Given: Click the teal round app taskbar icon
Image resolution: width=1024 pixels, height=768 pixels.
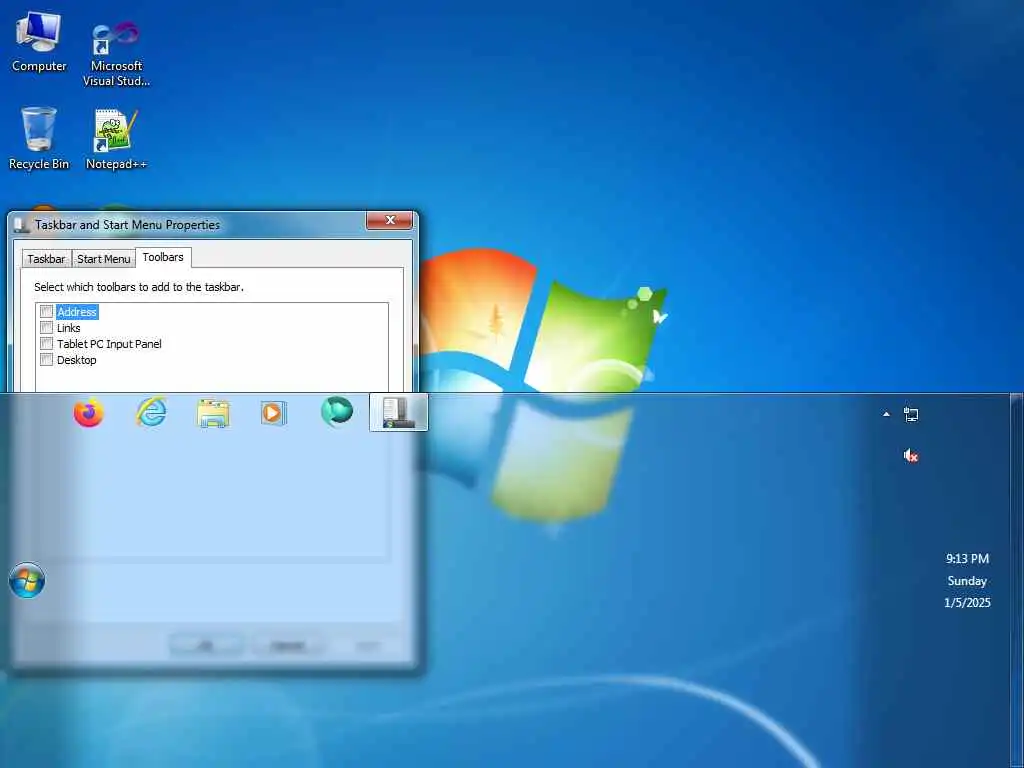Looking at the screenshot, I should (x=337, y=412).
